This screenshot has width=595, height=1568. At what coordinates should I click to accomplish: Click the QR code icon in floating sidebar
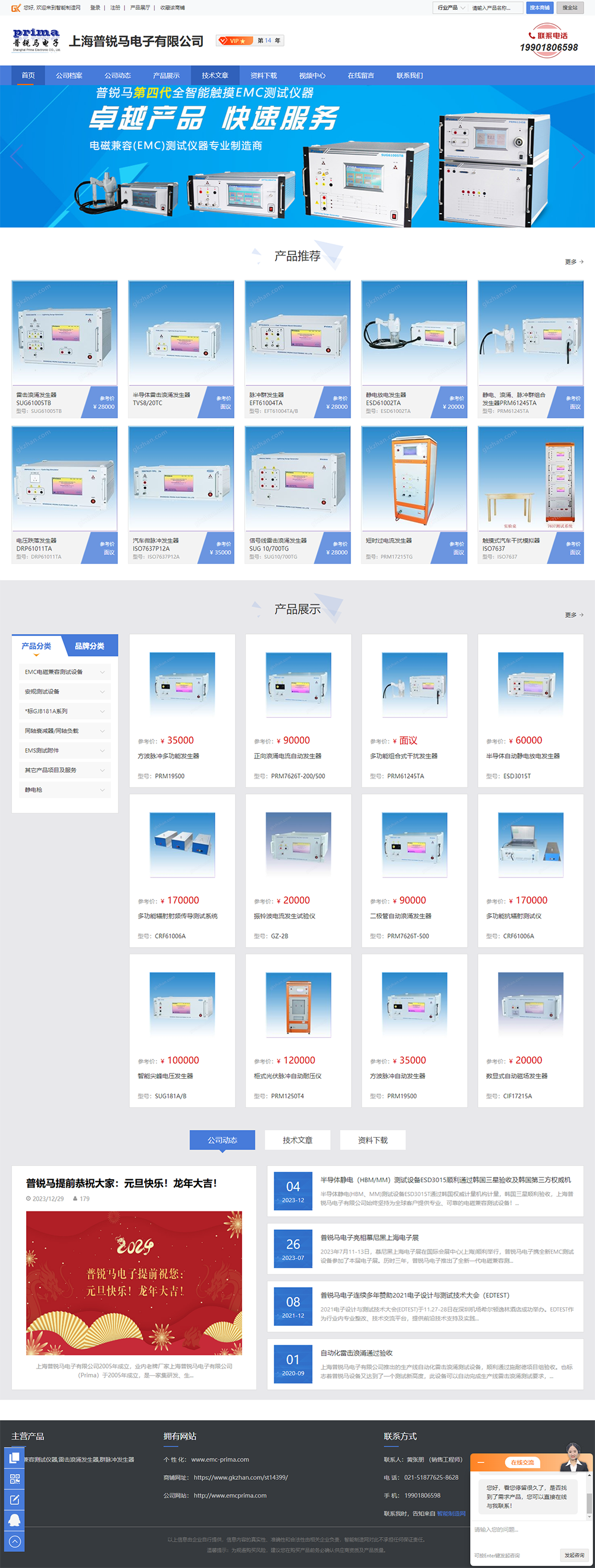[x=15, y=1479]
